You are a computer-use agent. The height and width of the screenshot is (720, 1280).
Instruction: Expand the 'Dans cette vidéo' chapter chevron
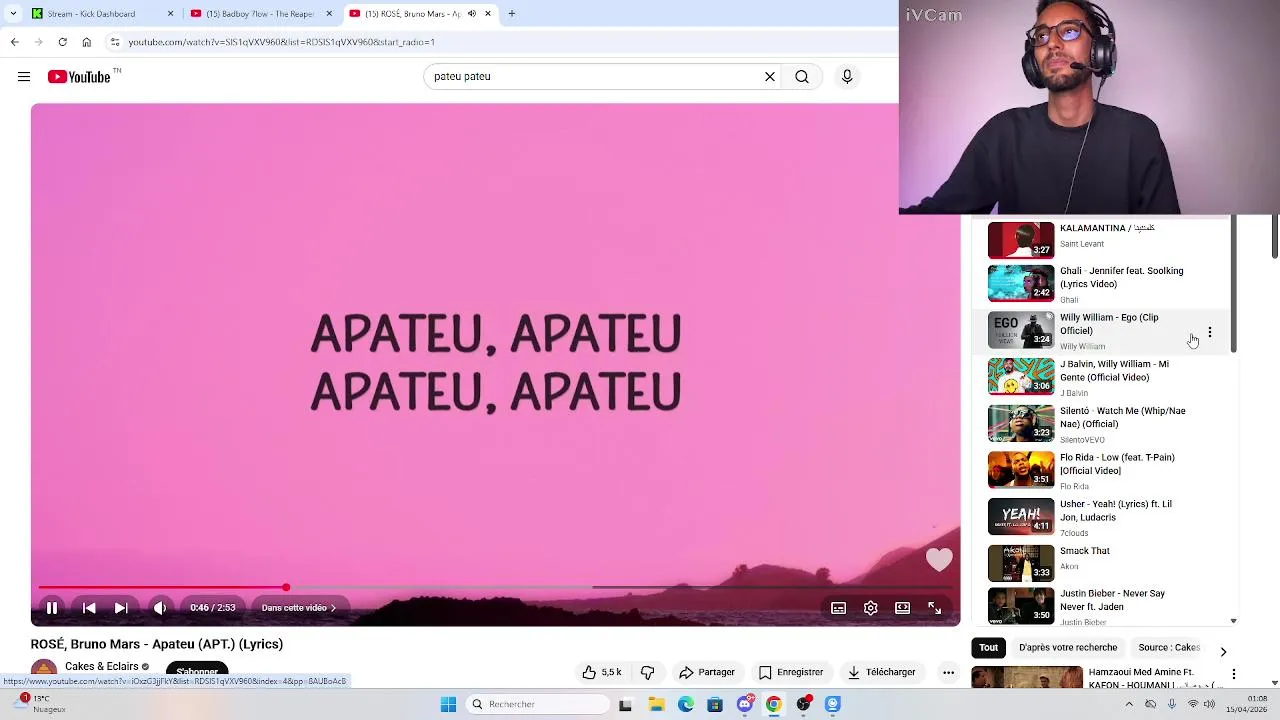pos(333,608)
